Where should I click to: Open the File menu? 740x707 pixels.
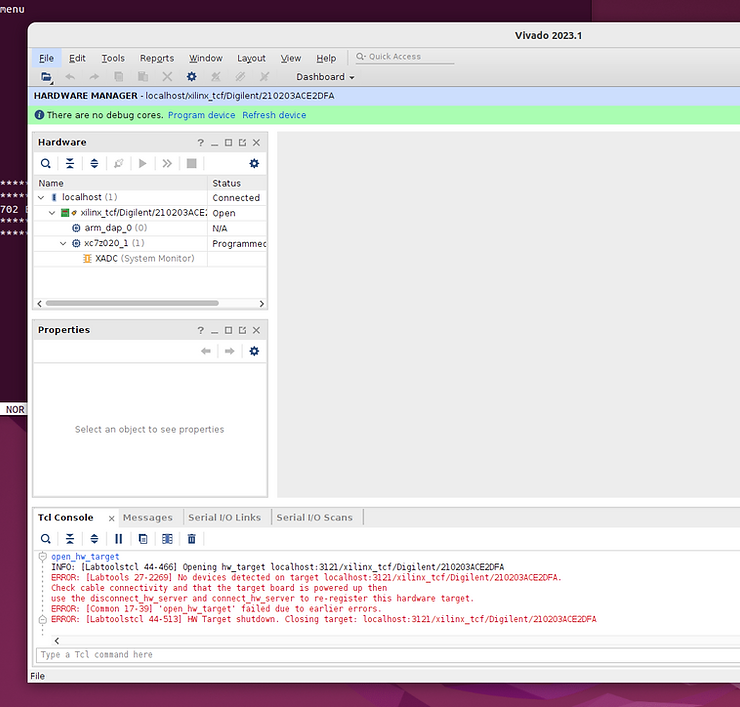[x=46, y=58]
